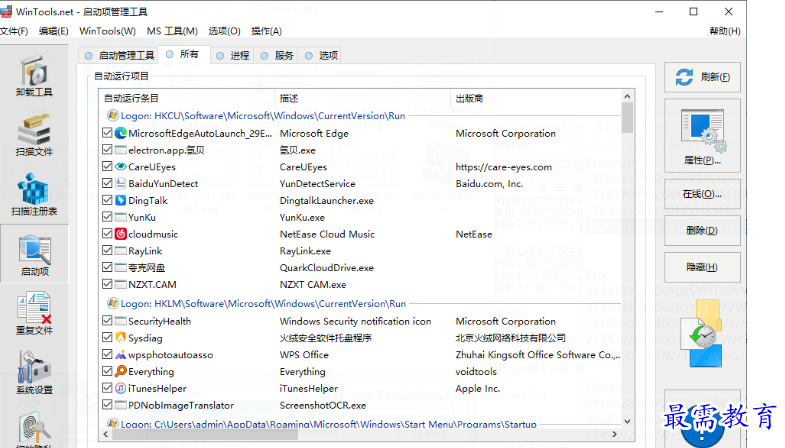Click the horizontal scrollbar right arrow
The image size is (785, 448).
tap(615, 434)
